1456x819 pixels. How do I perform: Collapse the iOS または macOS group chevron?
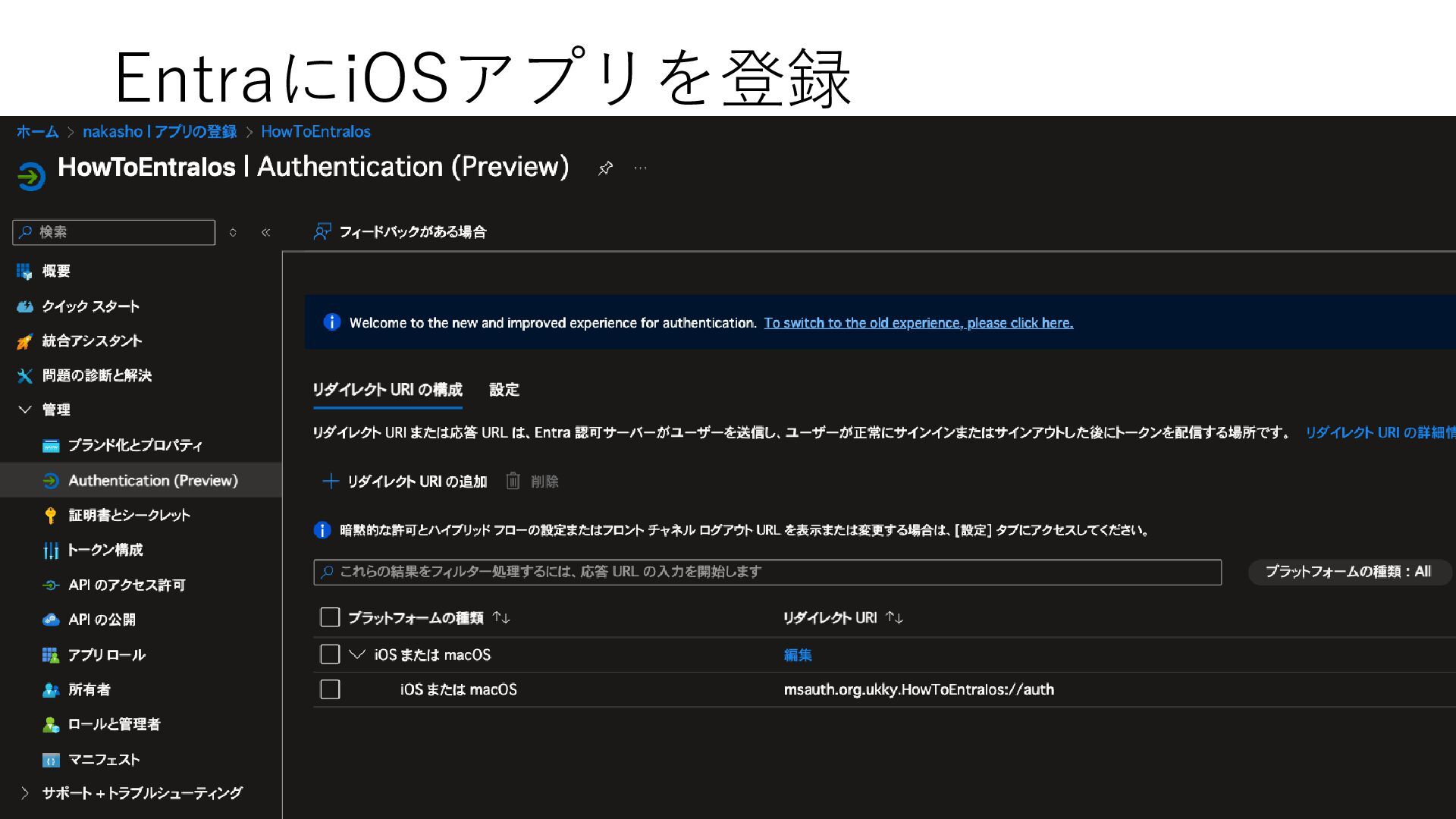(x=357, y=654)
